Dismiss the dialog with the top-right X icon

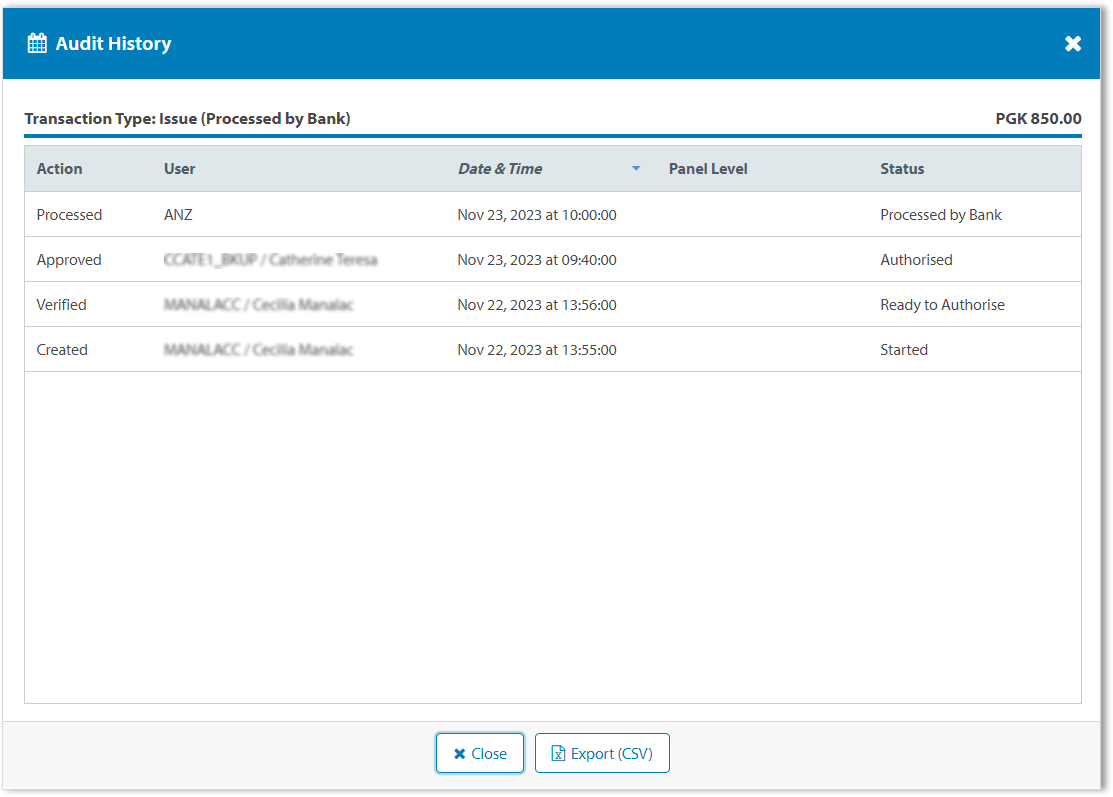(1073, 43)
